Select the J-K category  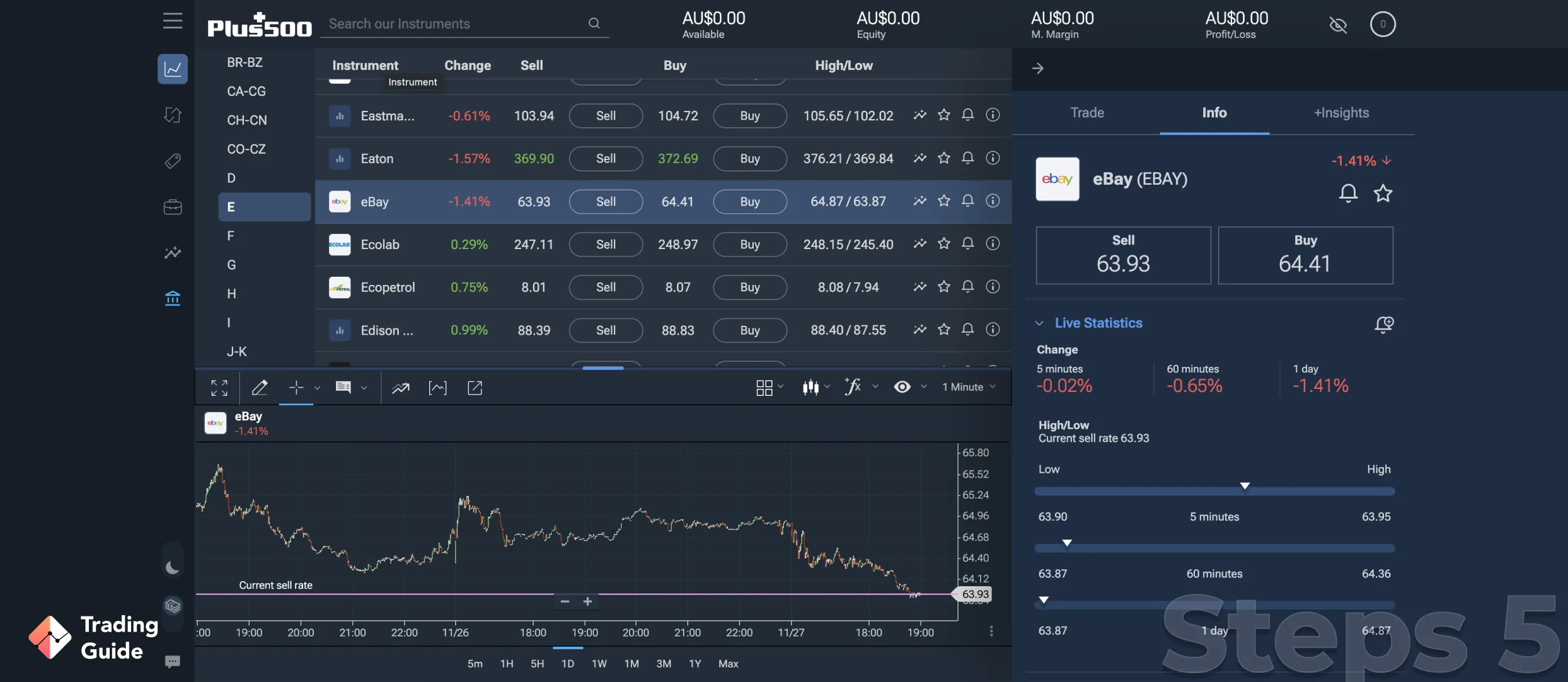click(237, 352)
